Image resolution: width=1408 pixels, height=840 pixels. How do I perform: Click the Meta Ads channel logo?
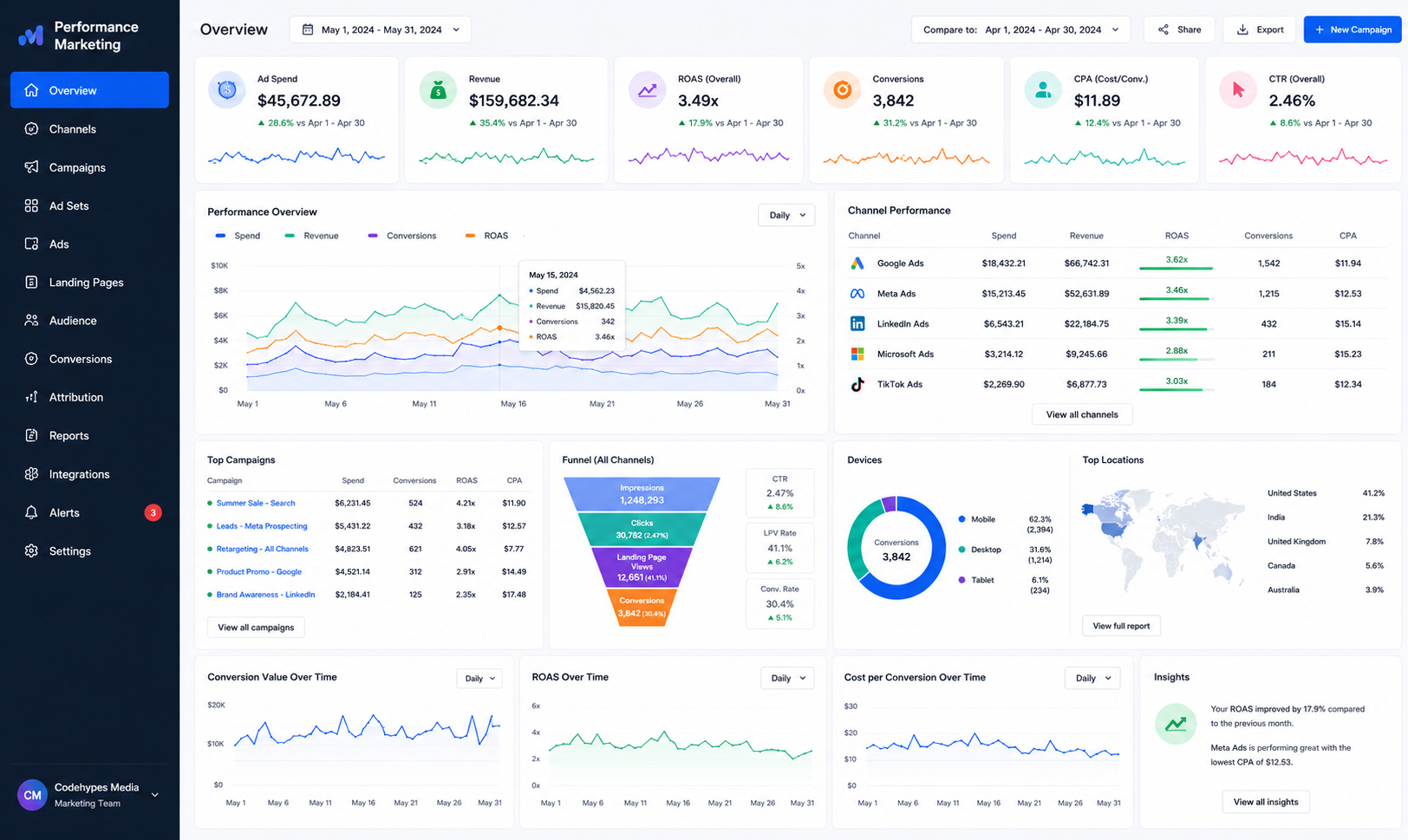857,294
